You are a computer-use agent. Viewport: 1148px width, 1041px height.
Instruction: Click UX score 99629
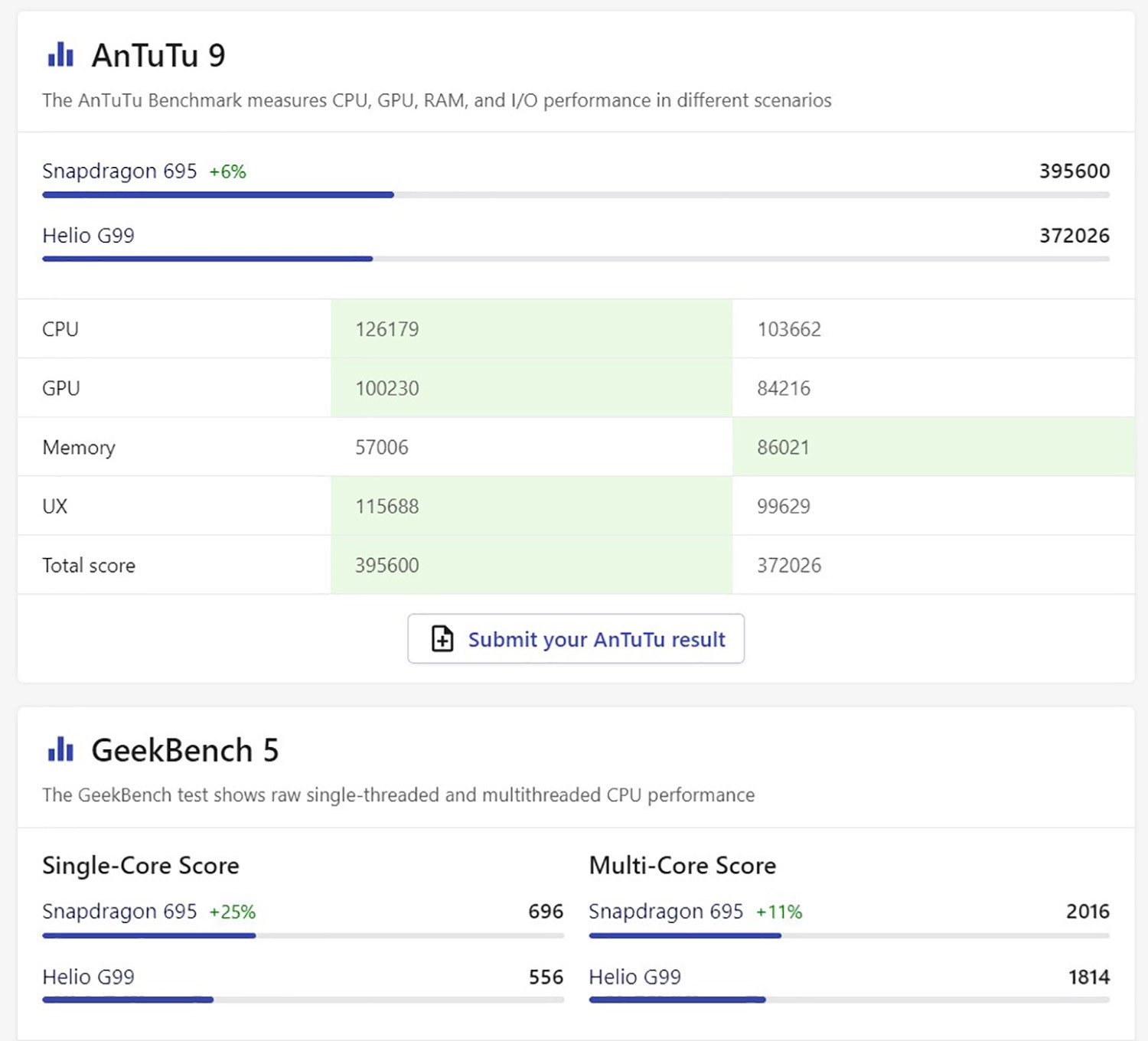pyautogui.click(x=784, y=506)
